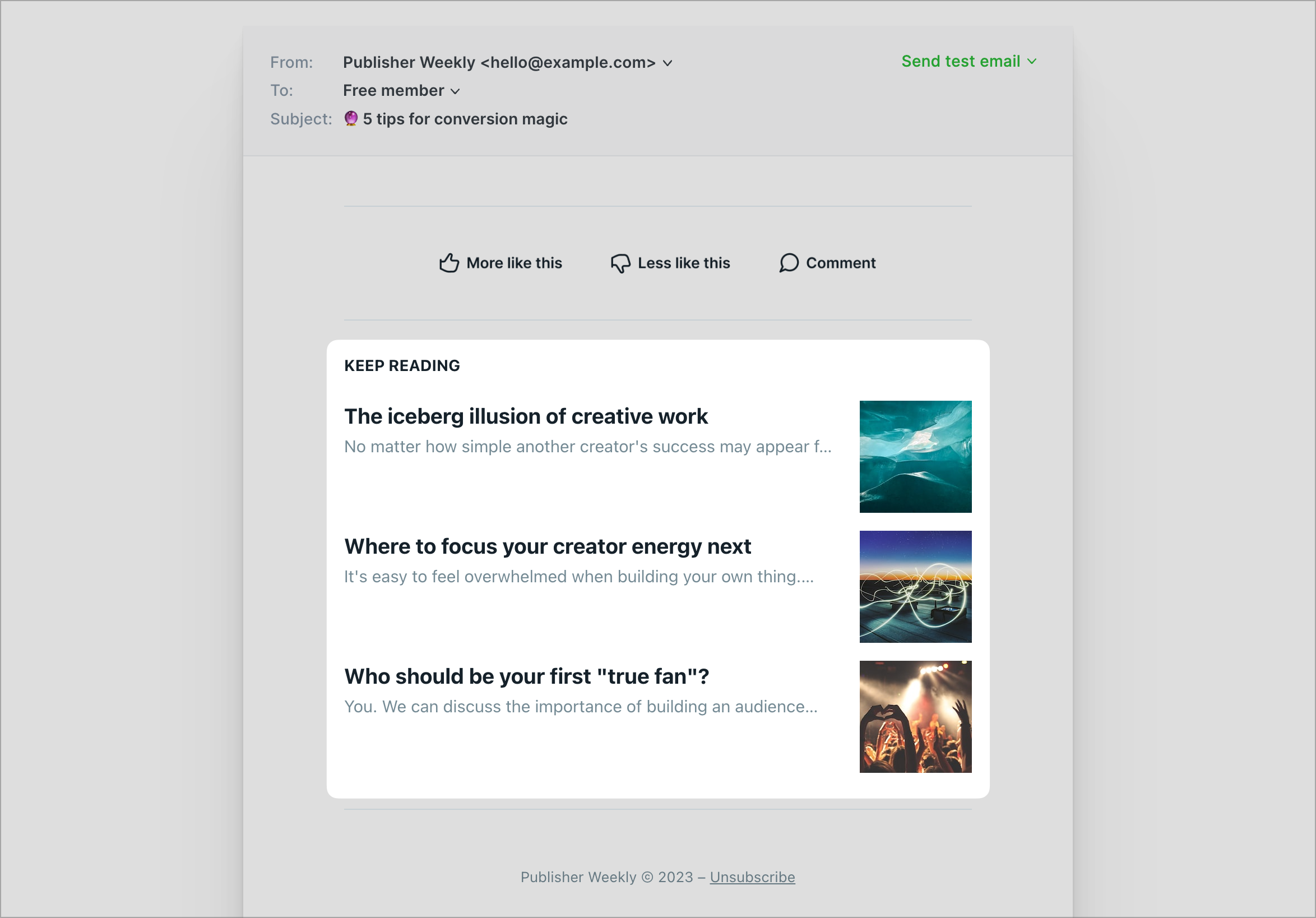Click the Comment speech bubble icon

(790, 262)
